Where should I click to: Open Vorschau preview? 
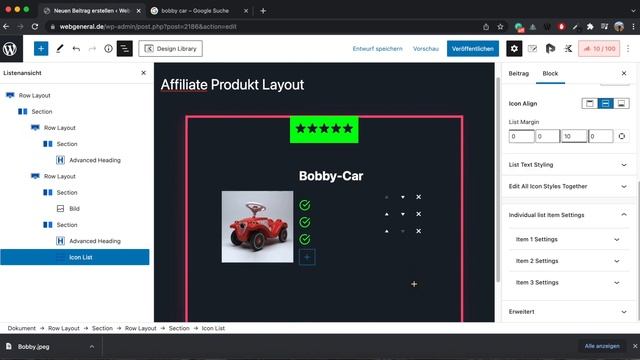(x=426, y=49)
